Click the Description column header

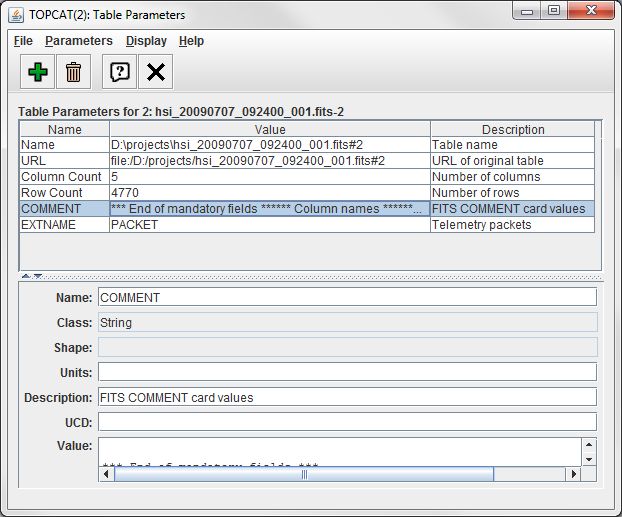pos(513,129)
